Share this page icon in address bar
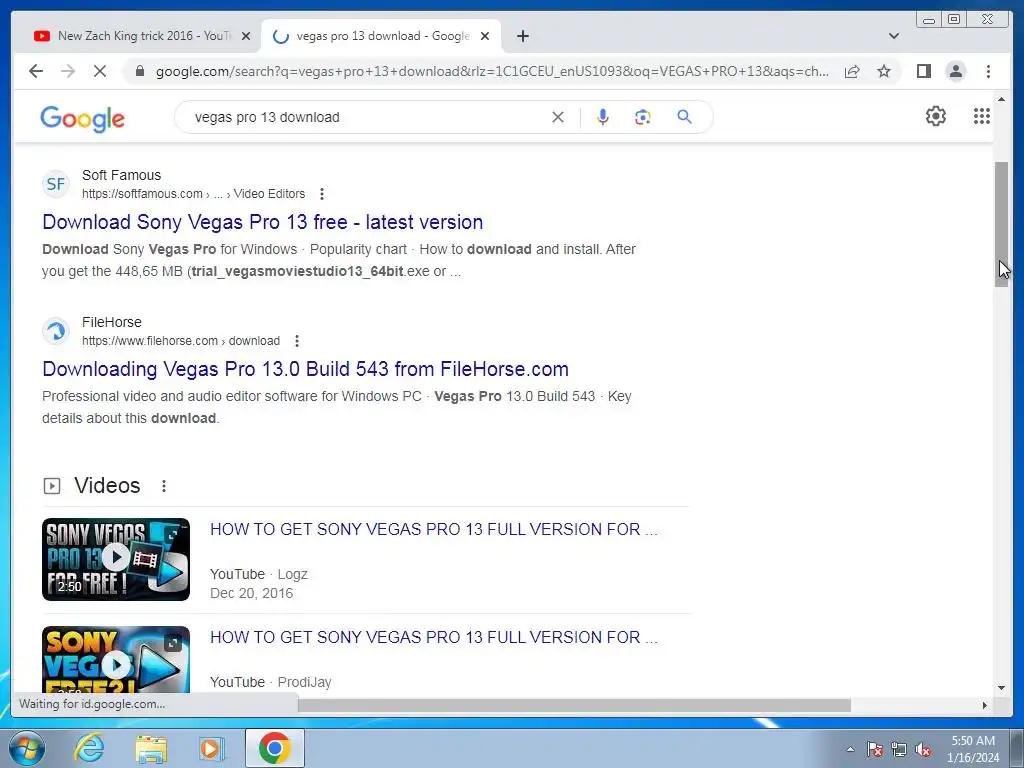The width and height of the screenshot is (1024, 768). tap(852, 71)
